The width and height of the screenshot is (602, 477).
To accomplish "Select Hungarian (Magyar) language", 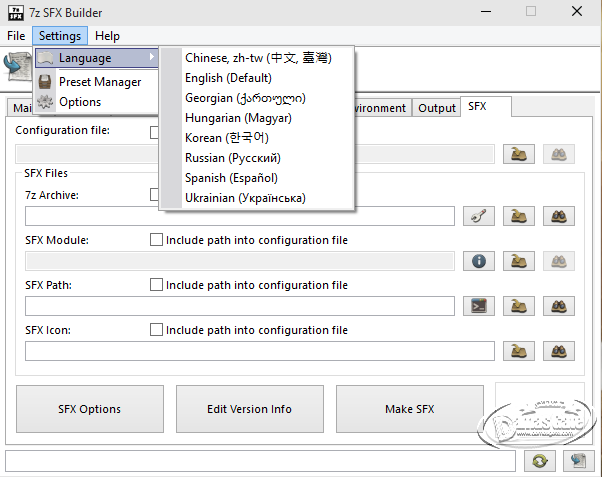I will (238, 118).
